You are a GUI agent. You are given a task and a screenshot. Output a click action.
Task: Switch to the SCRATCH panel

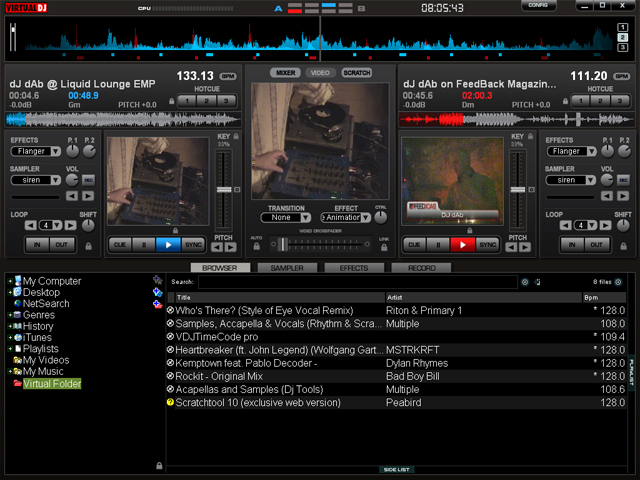pos(356,73)
